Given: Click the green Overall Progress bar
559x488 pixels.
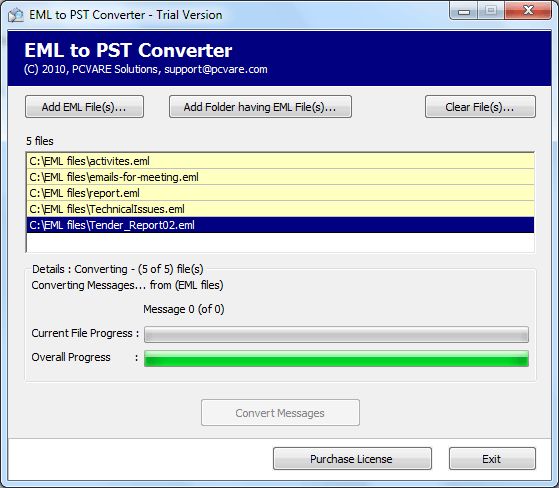Looking at the screenshot, I should click(x=336, y=358).
